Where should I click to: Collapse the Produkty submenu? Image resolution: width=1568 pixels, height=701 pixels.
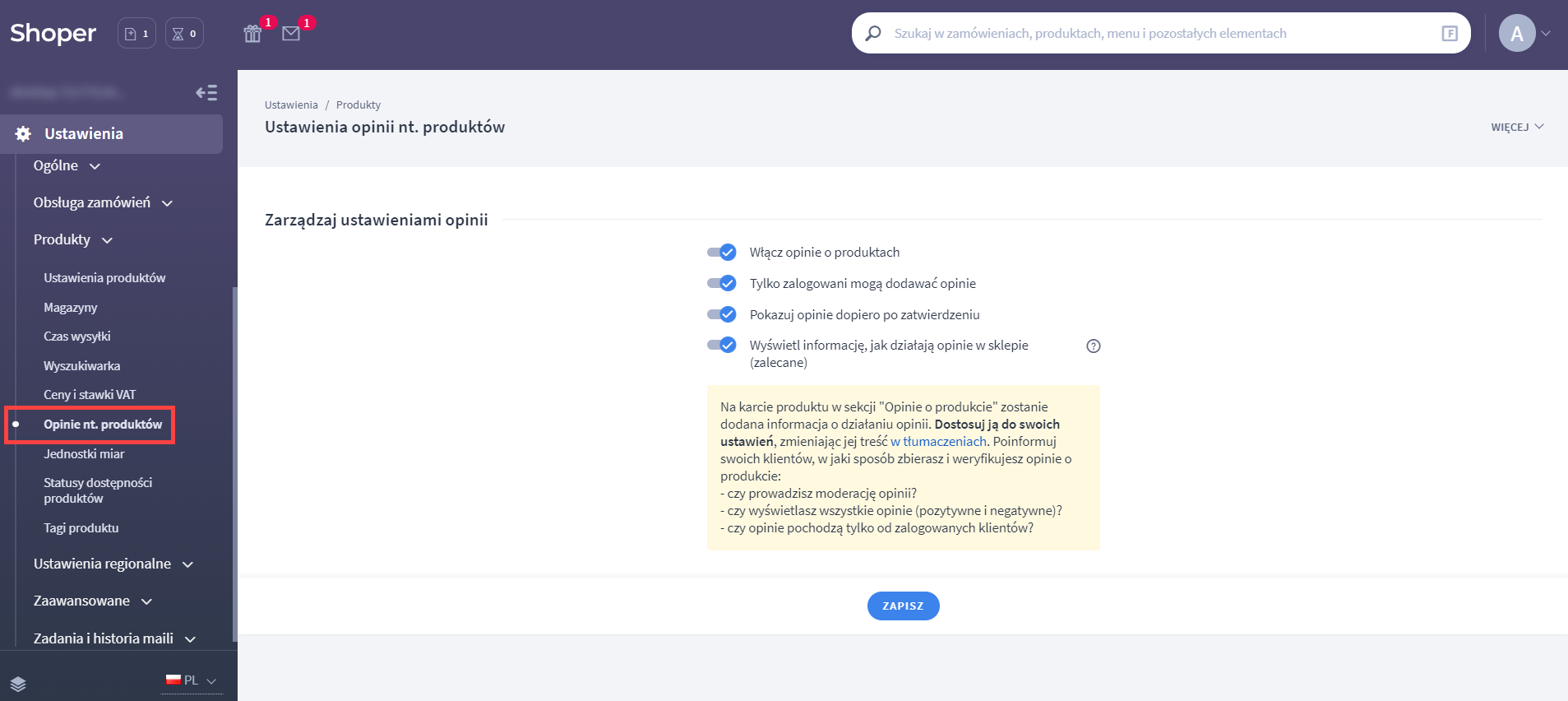(x=73, y=239)
